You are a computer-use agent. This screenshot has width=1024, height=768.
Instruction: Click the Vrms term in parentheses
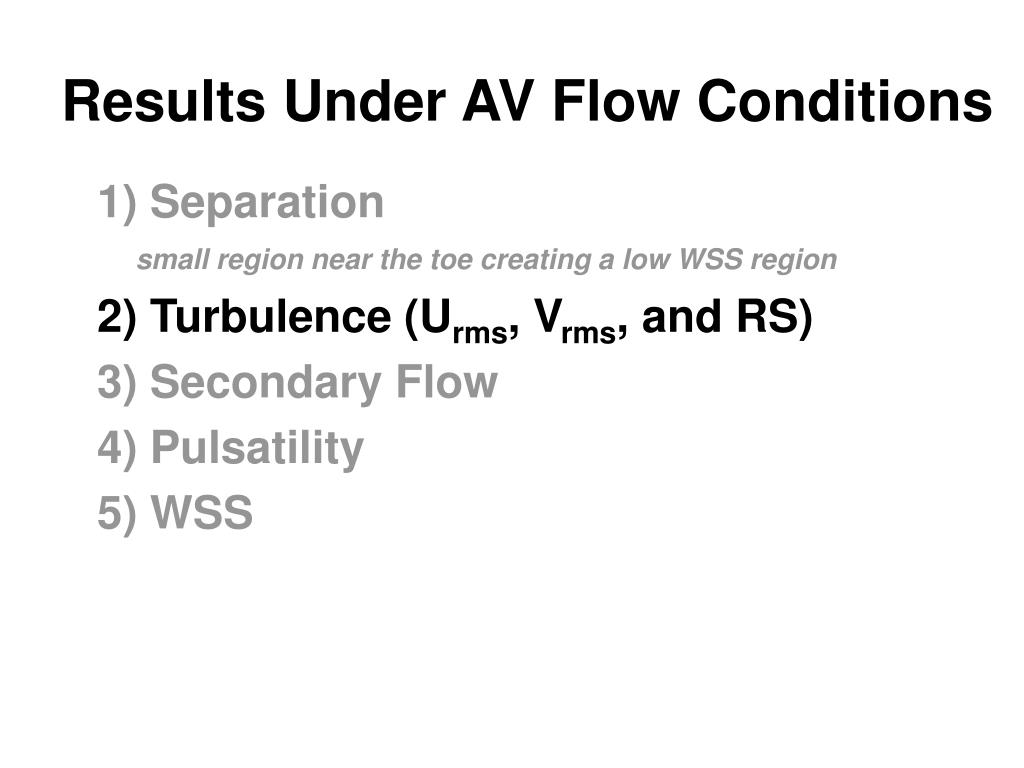(577, 321)
